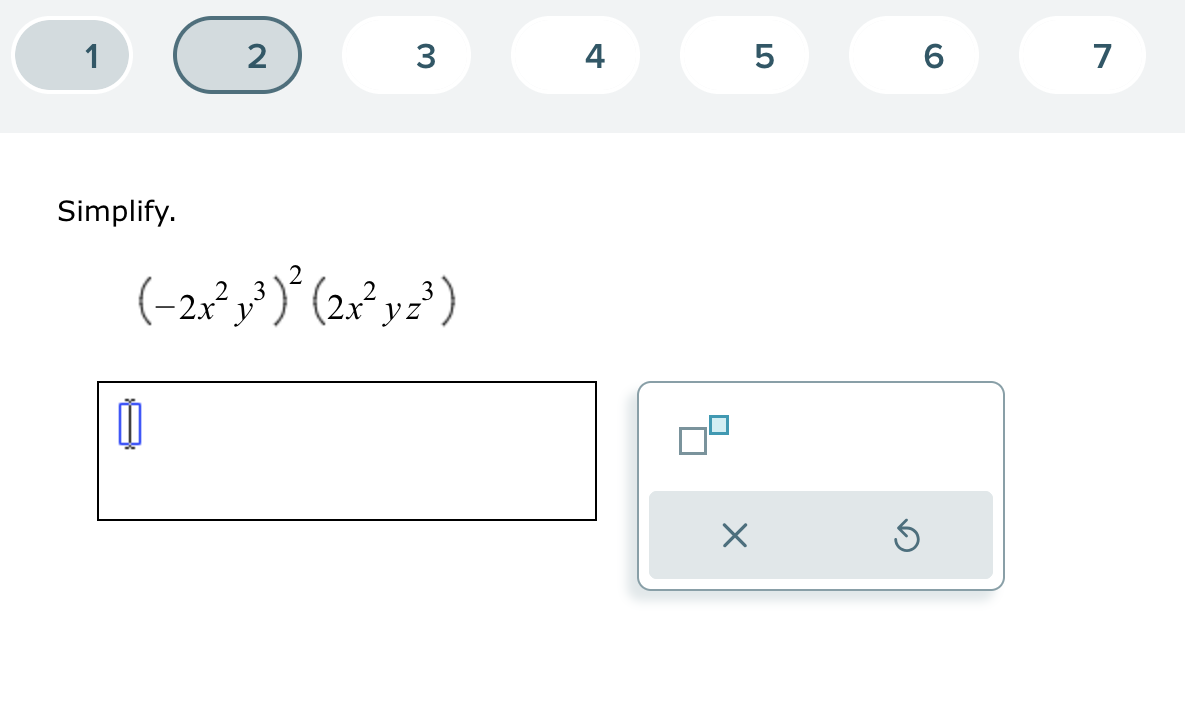The height and width of the screenshot is (727, 1185).
Task: Select the small superscript box on the exponent icon
Action: (x=719, y=426)
